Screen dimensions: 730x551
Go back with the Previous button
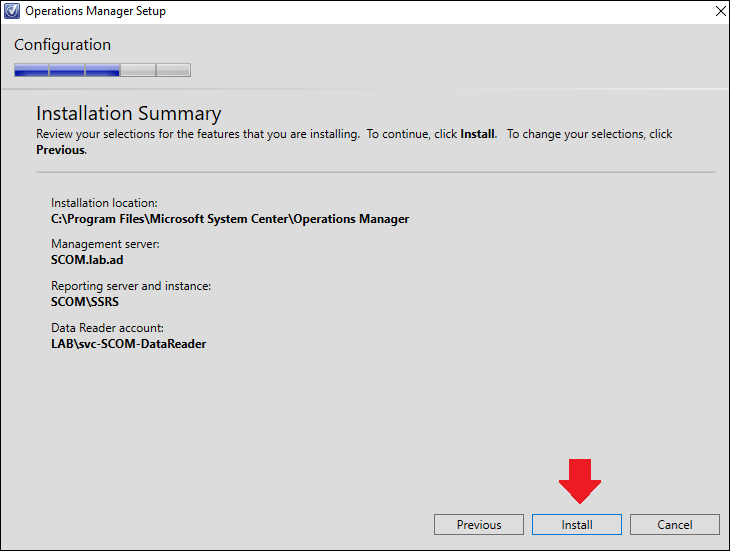[x=479, y=524]
